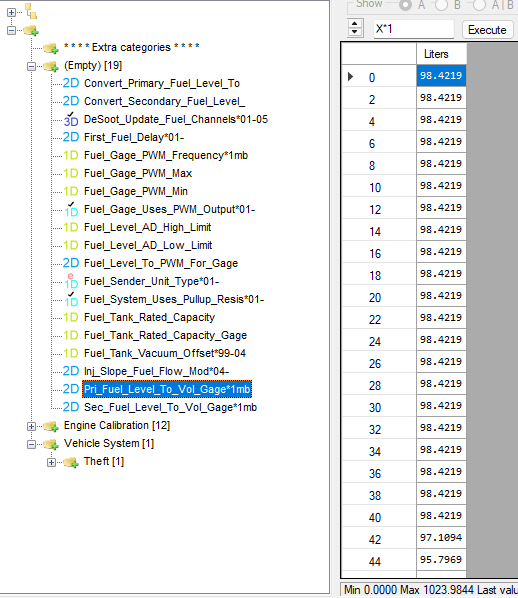Click the 97.1094 cell in row 42
This screenshot has height=598, width=518.
point(441,538)
